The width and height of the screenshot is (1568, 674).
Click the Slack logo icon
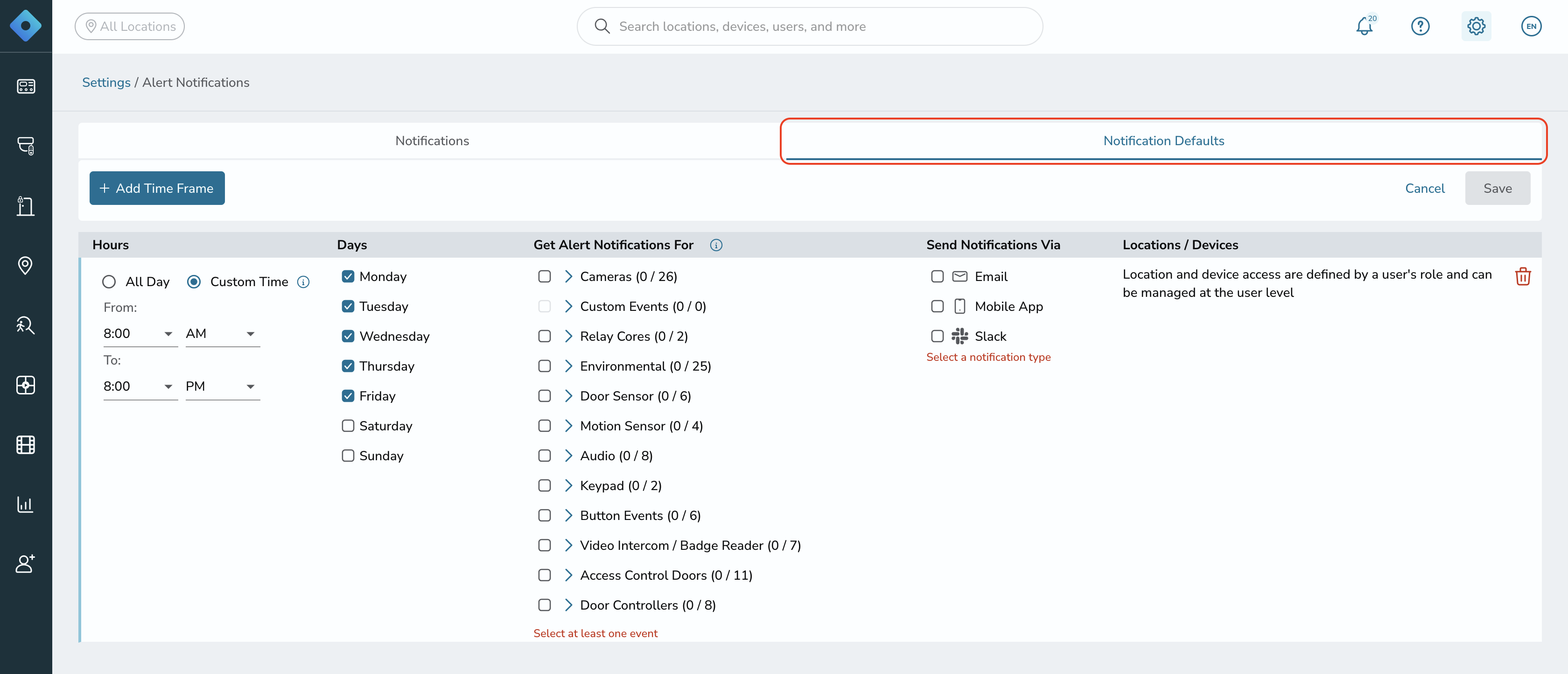pyautogui.click(x=960, y=336)
